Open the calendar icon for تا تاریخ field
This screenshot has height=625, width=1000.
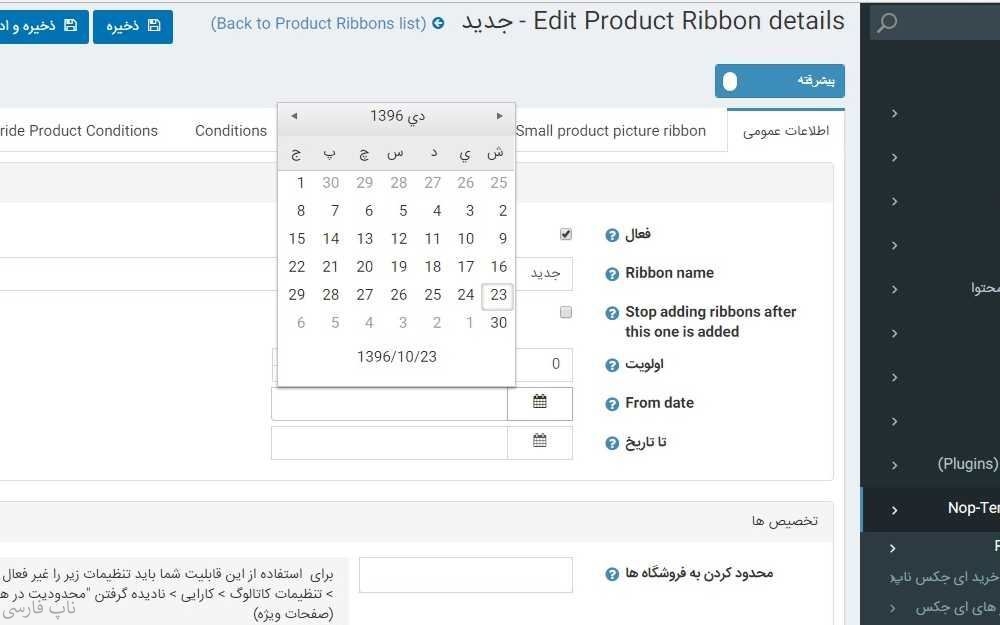coord(540,442)
